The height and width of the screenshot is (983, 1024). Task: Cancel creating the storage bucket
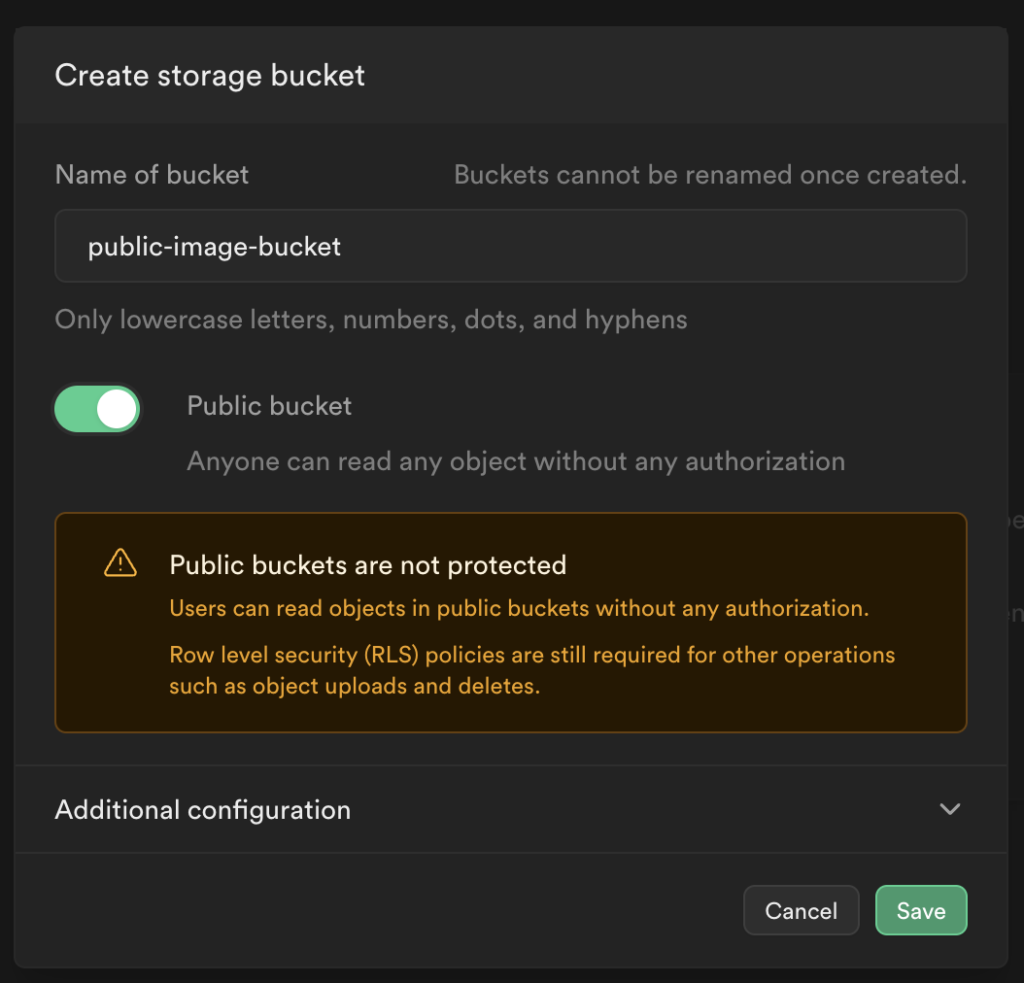click(800, 911)
